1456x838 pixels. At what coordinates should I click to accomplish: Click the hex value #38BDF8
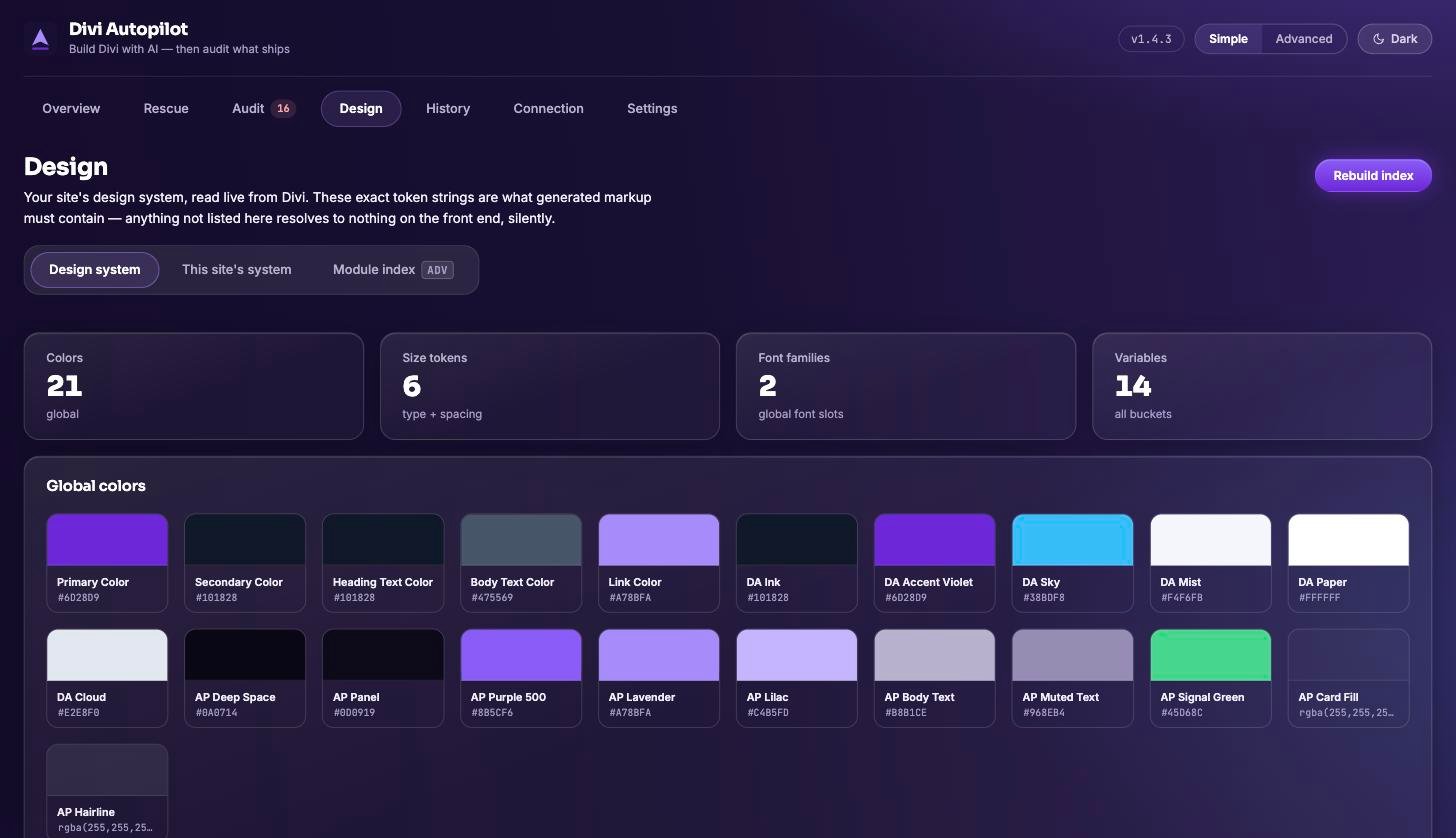coord(1044,598)
